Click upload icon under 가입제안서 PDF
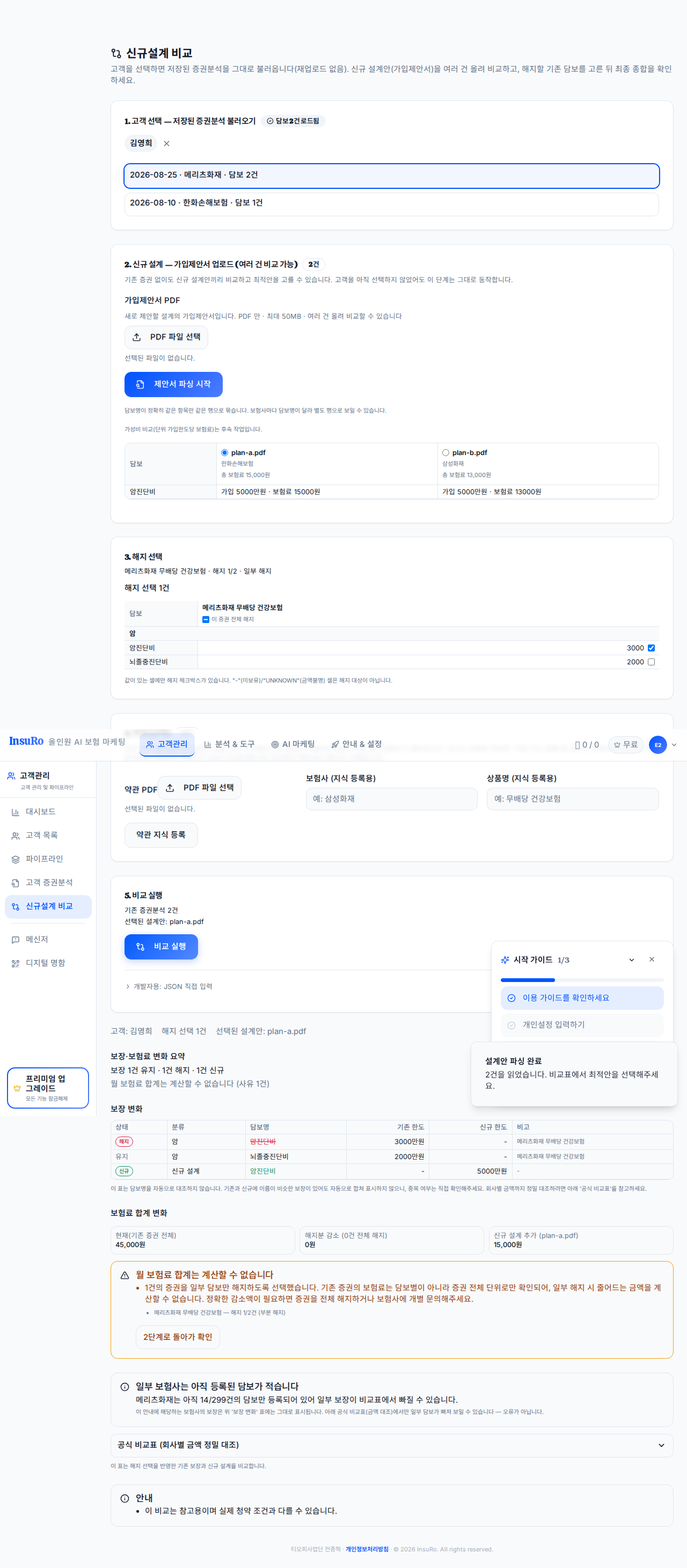The image size is (687, 1568). pyautogui.click(x=136, y=337)
